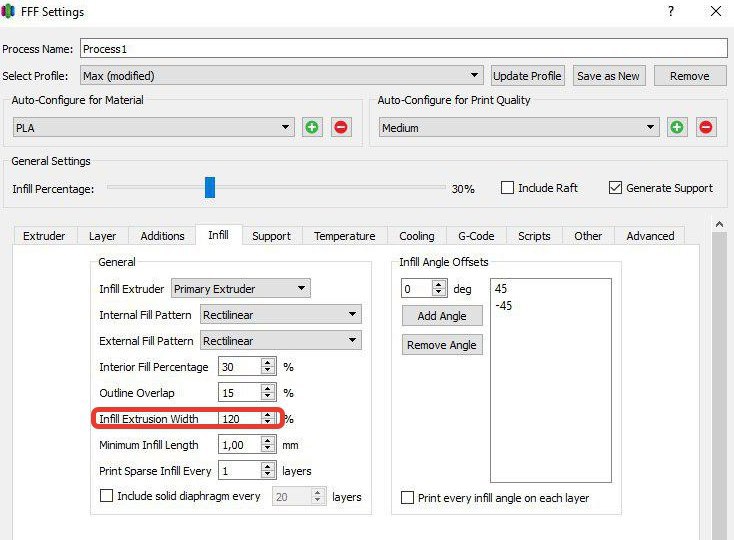The width and height of the screenshot is (734, 540).
Task: Click the Infill Percentage slider handle
Action: pyautogui.click(x=210, y=187)
